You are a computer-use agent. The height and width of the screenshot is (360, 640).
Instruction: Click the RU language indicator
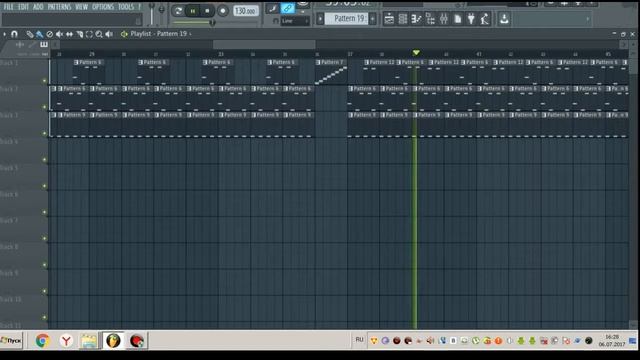(x=359, y=340)
